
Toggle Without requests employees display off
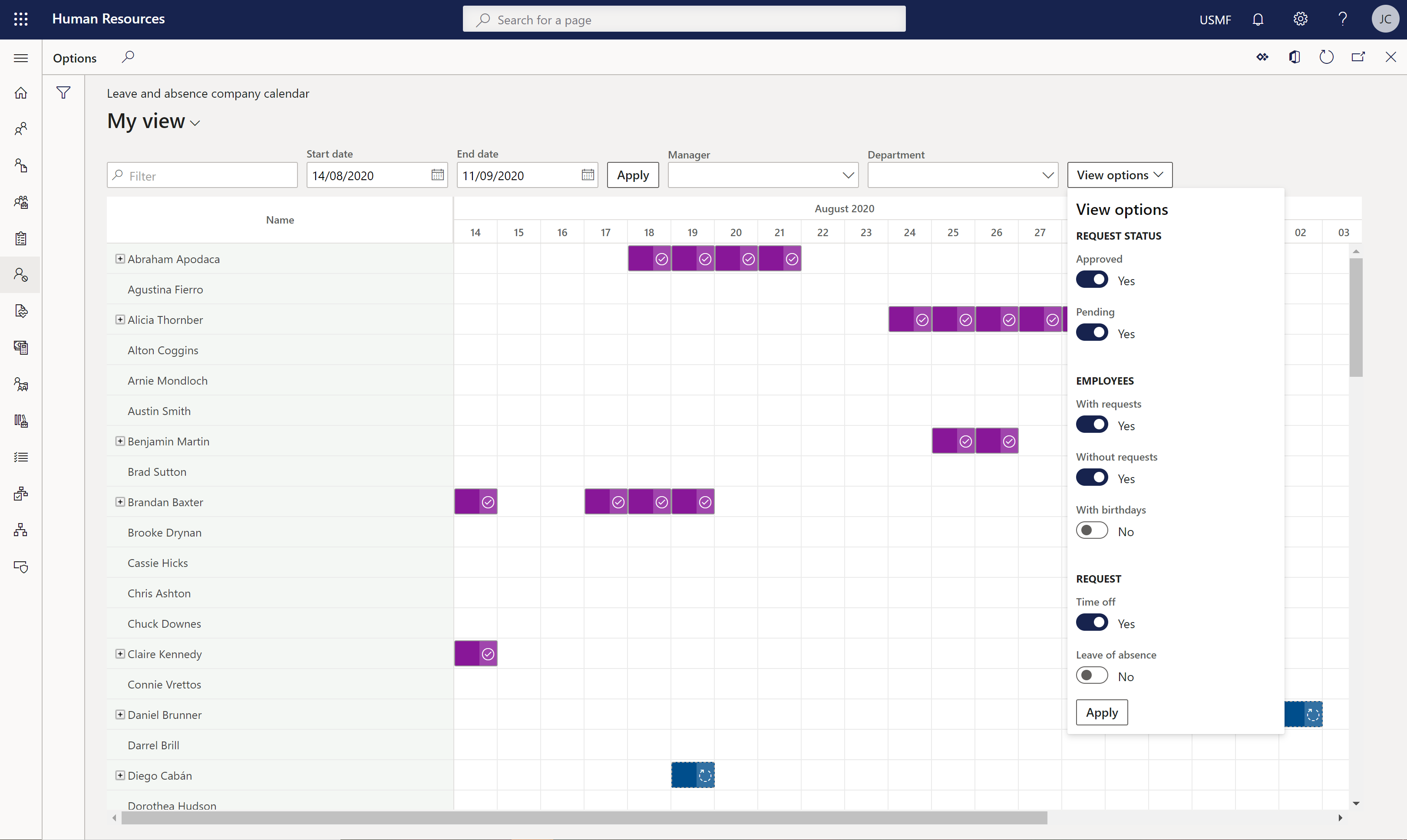[x=1092, y=478]
